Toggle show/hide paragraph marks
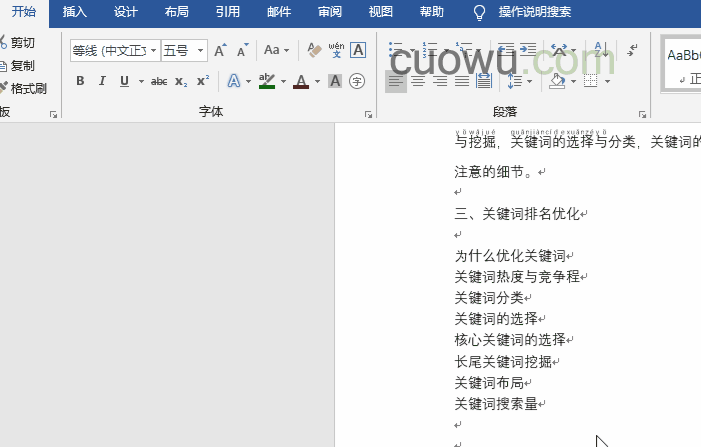The image size is (701, 447). click(x=632, y=50)
